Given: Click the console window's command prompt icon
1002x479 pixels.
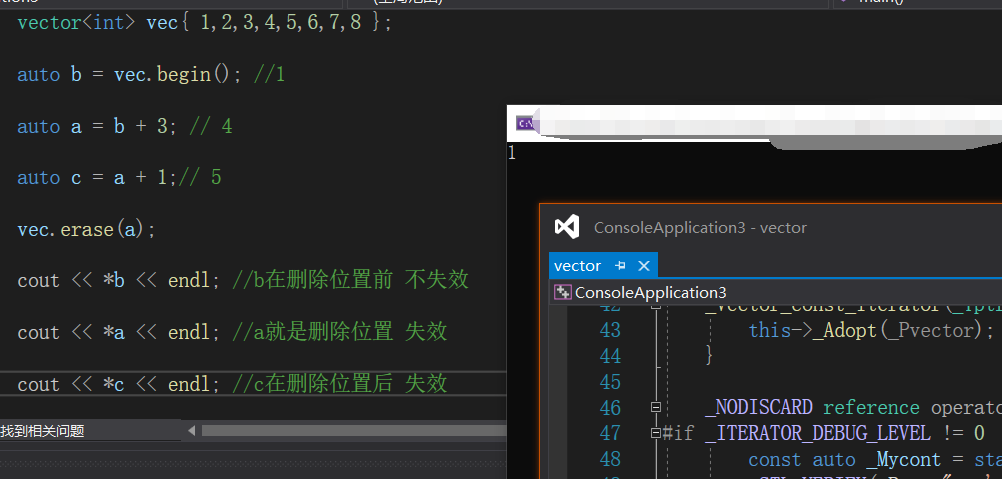Looking at the screenshot, I should [x=525, y=124].
